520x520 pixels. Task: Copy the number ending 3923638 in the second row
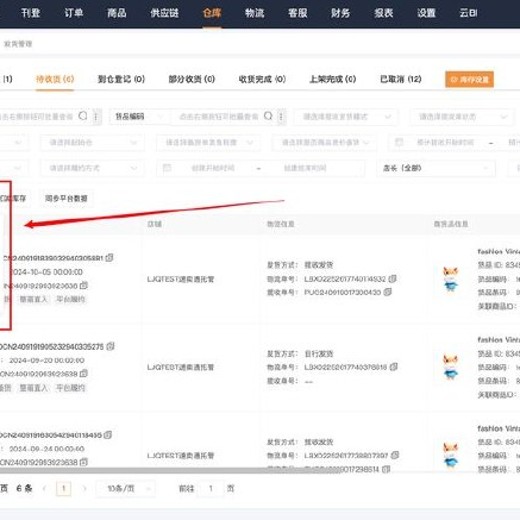(84, 373)
